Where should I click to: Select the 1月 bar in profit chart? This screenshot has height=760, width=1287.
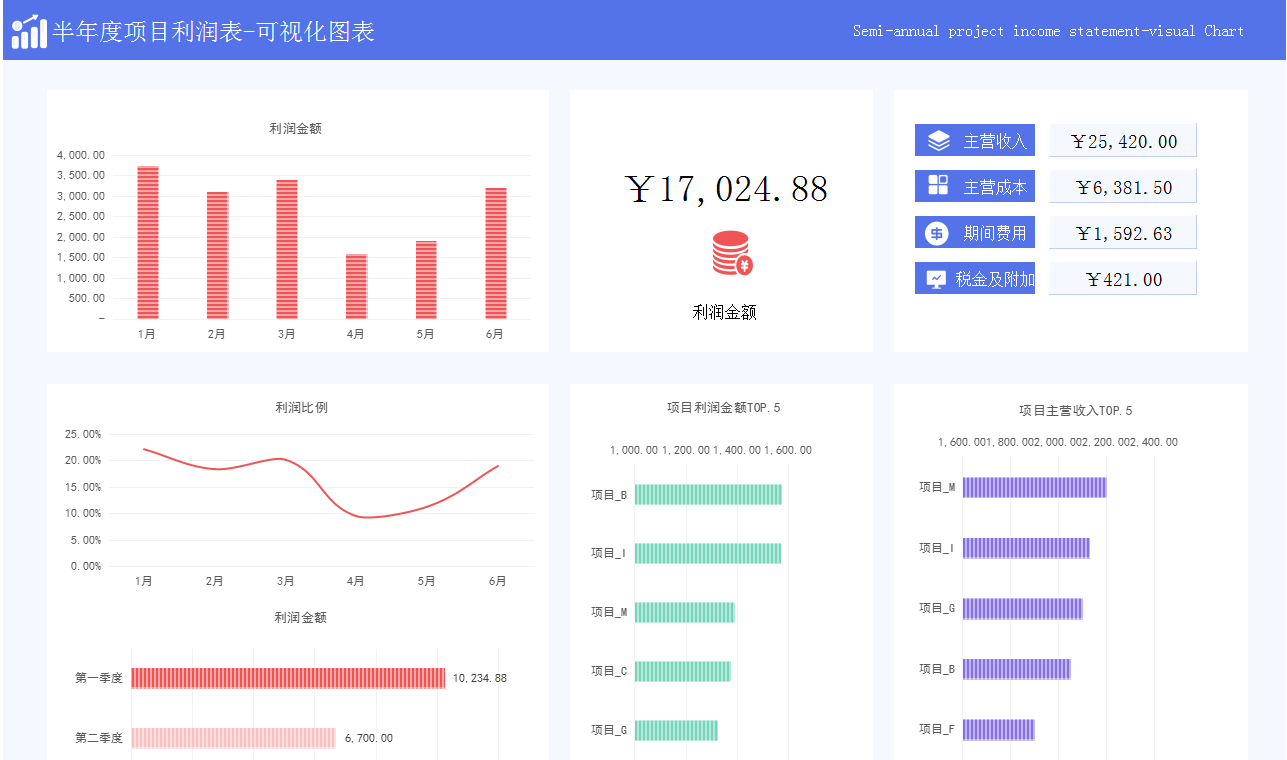[x=148, y=243]
